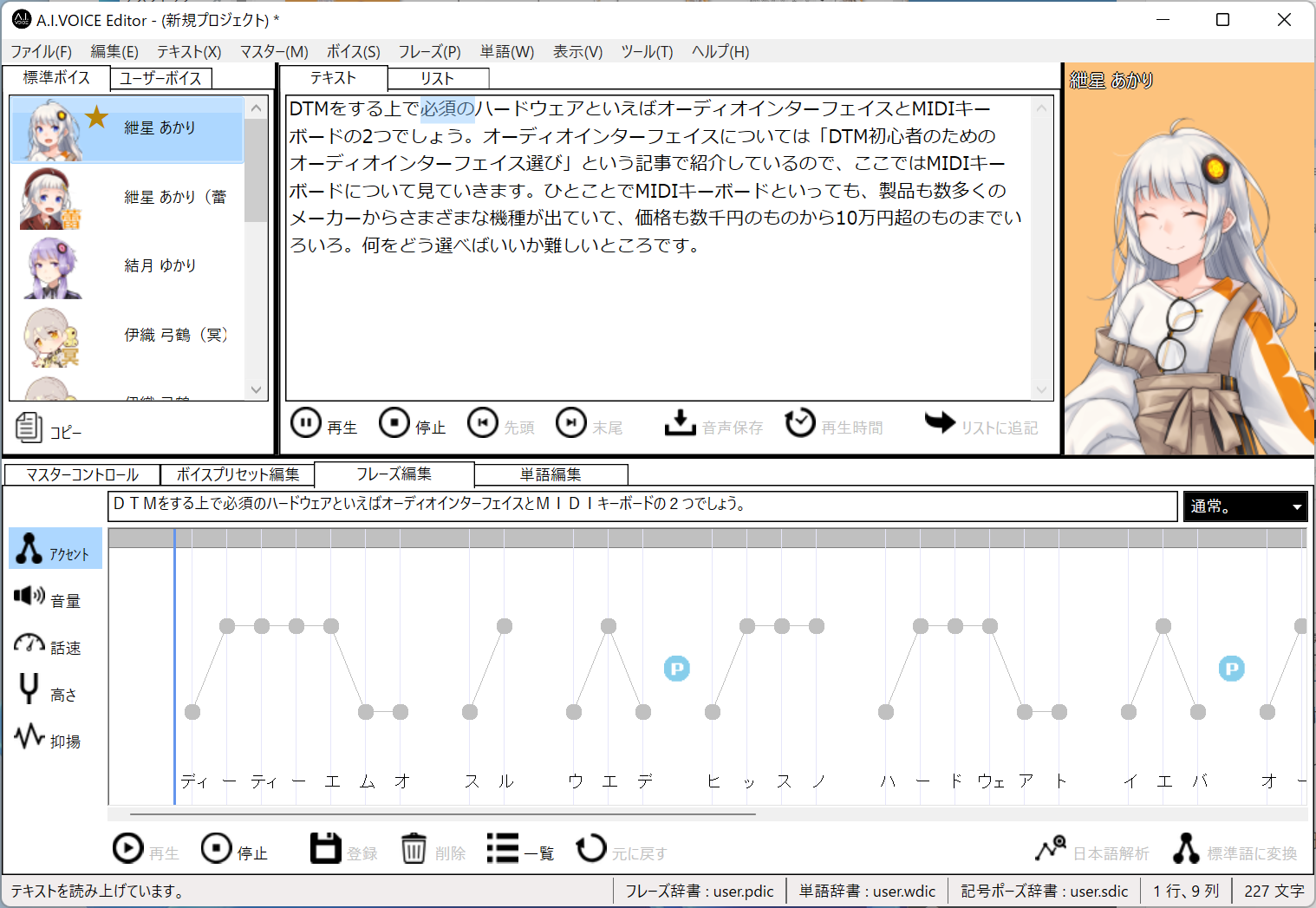Play the phrase with bottom 再生 icon
Viewport: 1316px width, 908px height.
[128, 847]
